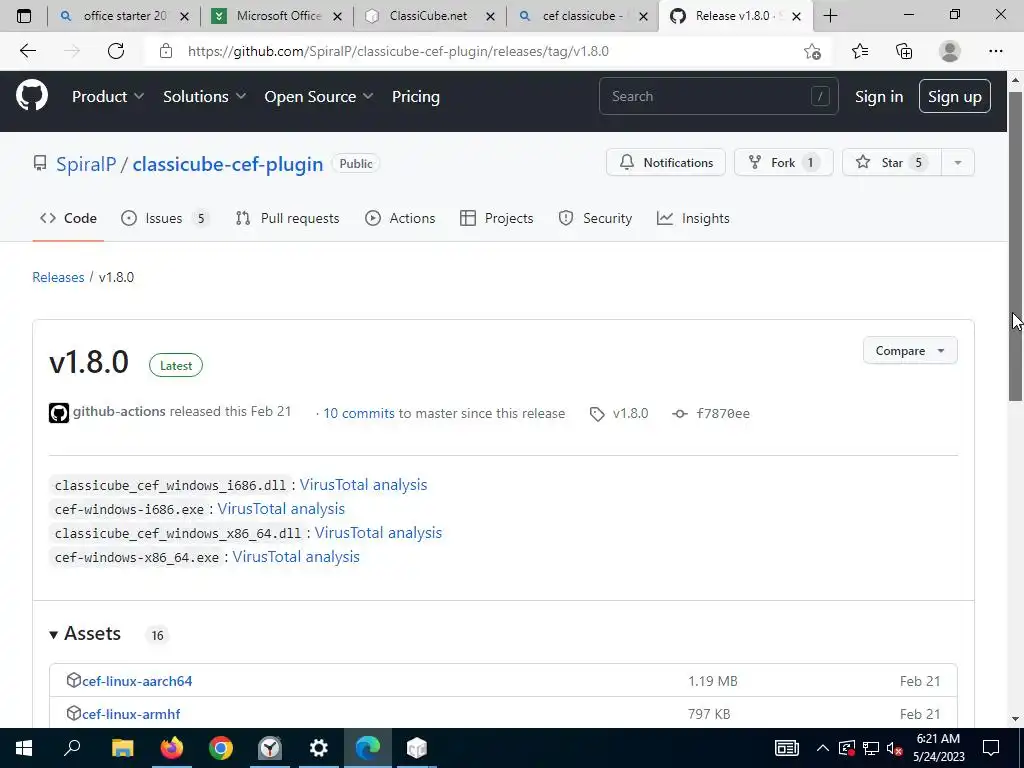Screen dimensions: 1024x768
Task: Open ClassiCube app in the taskbar
Action: [417, 748]
